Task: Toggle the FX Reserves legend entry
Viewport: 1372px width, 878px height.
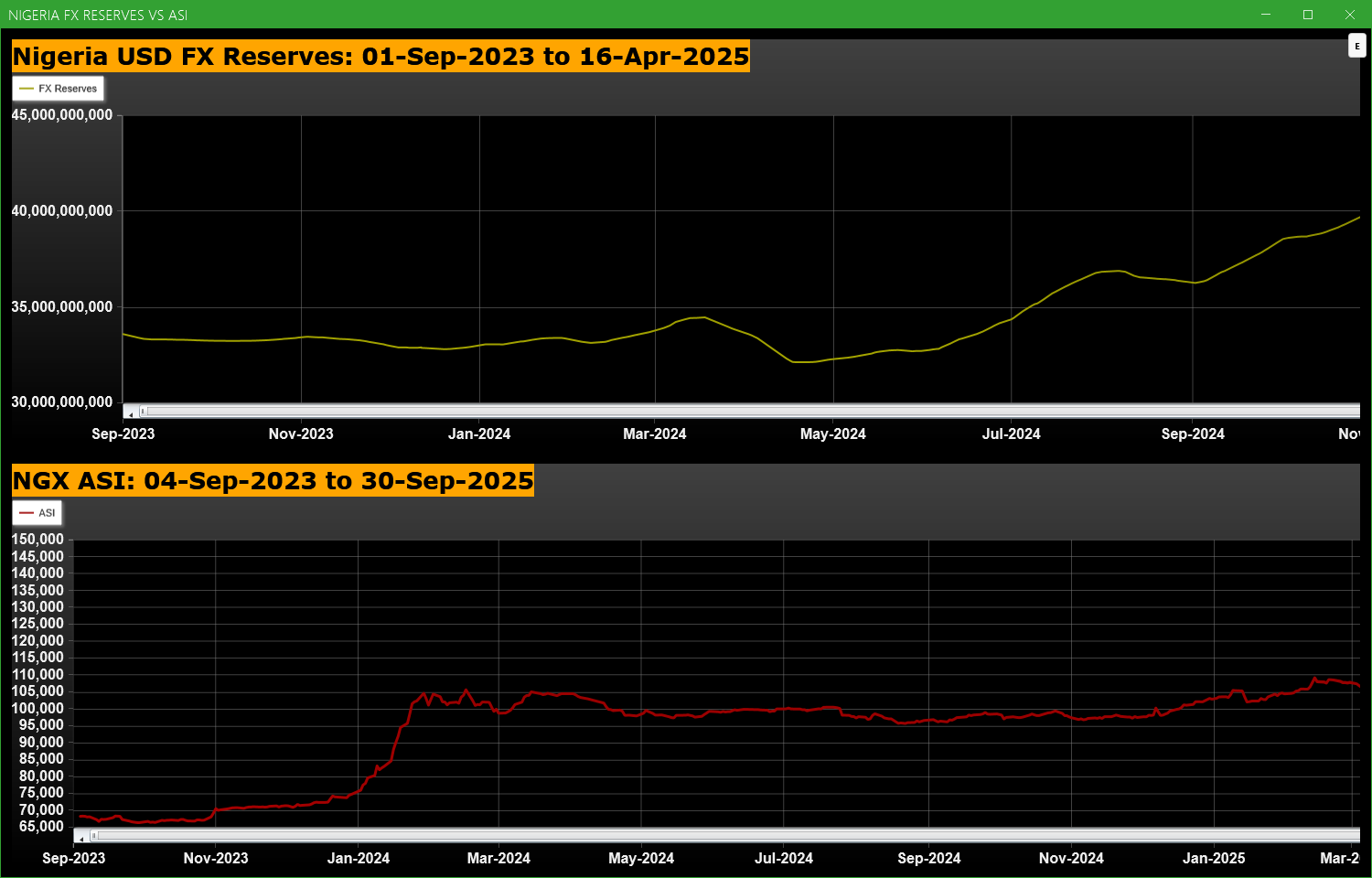Action: [x=59, y=89]
